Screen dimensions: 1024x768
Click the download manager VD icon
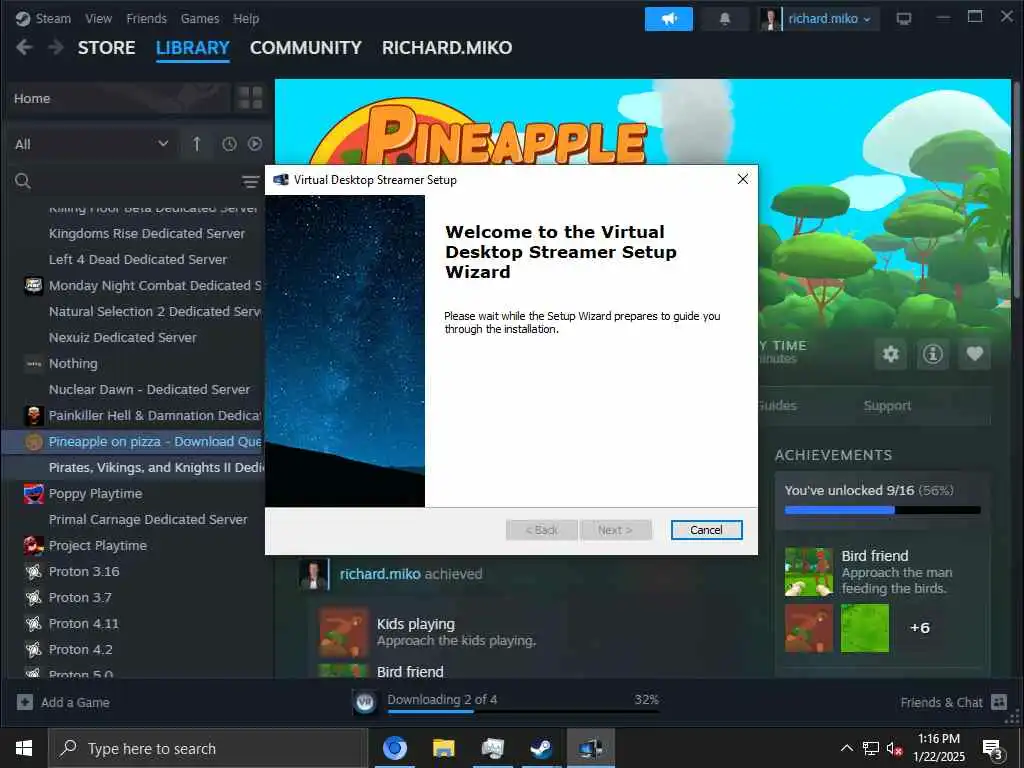365,702
